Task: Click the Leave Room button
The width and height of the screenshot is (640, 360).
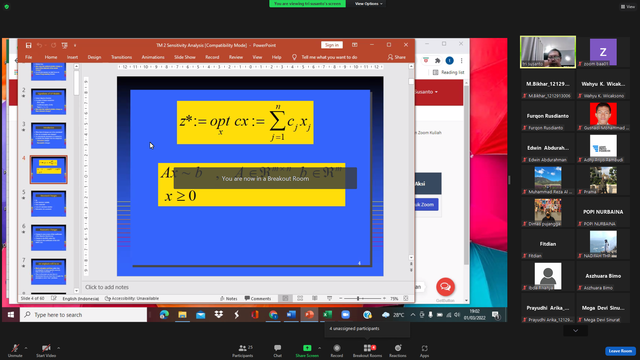Action: click(620, 351)
